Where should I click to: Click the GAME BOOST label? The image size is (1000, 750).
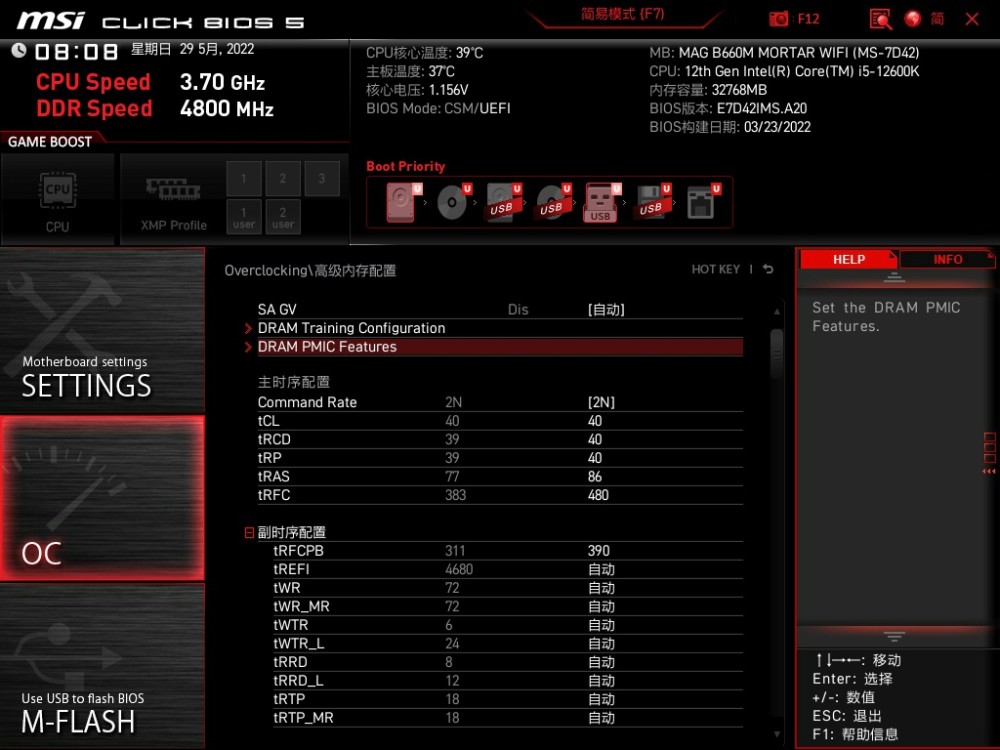[x=50, y=142]
